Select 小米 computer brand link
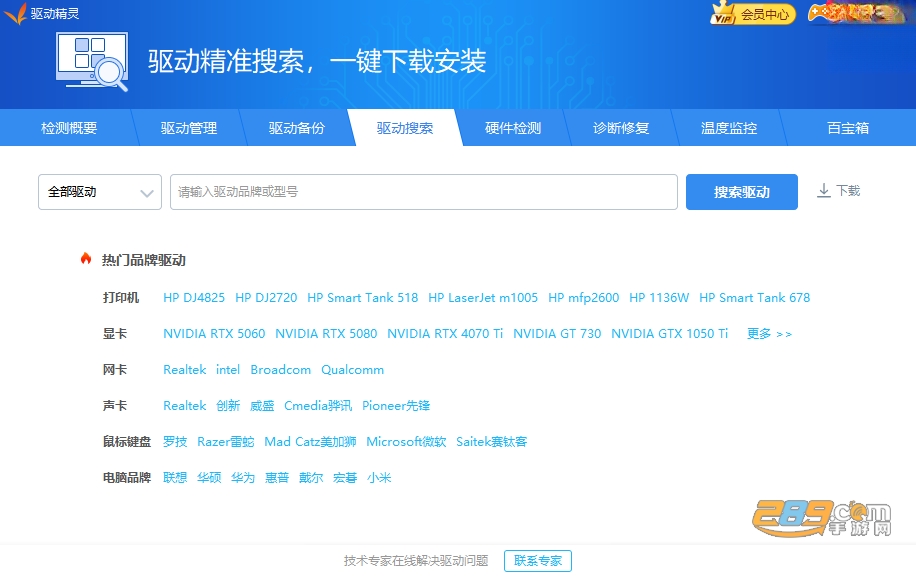The image size is (916, 576). coord(379,478)
